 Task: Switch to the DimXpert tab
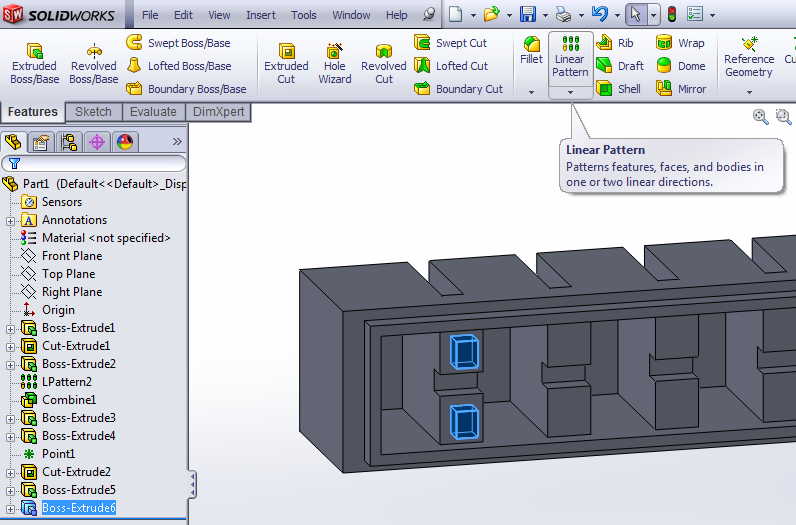point(218,112)
